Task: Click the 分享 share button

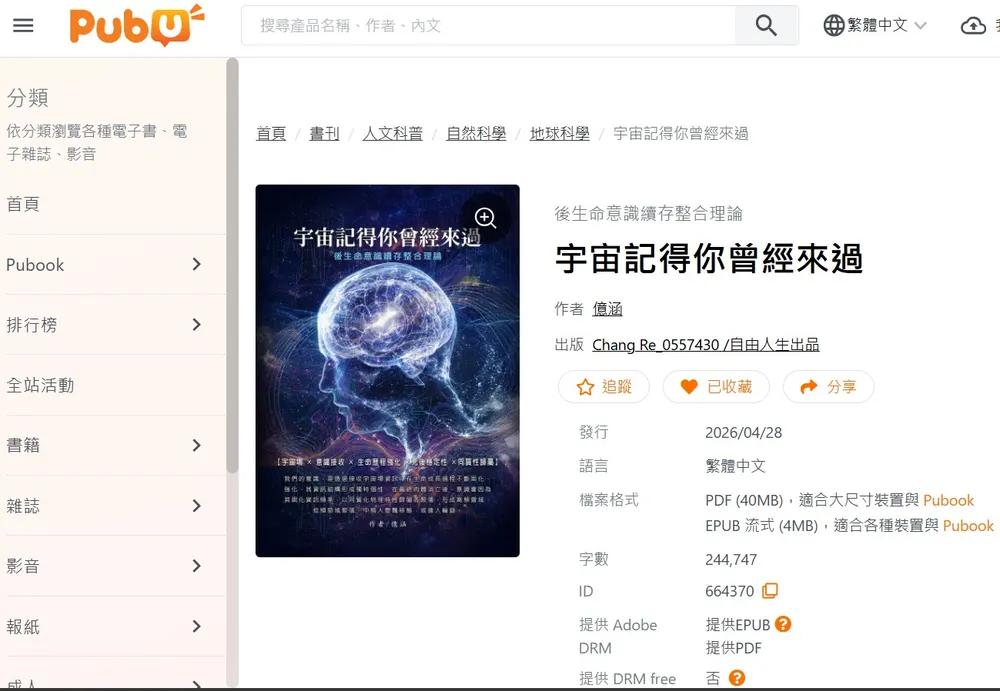Action: click(828, 387)
